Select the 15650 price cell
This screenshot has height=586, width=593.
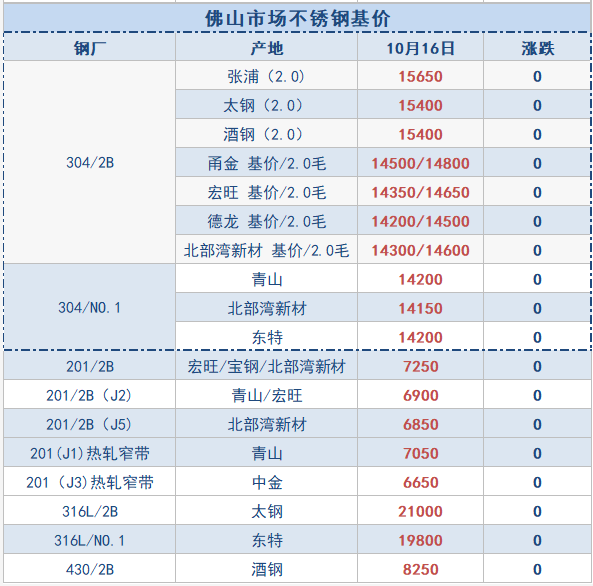420,76
